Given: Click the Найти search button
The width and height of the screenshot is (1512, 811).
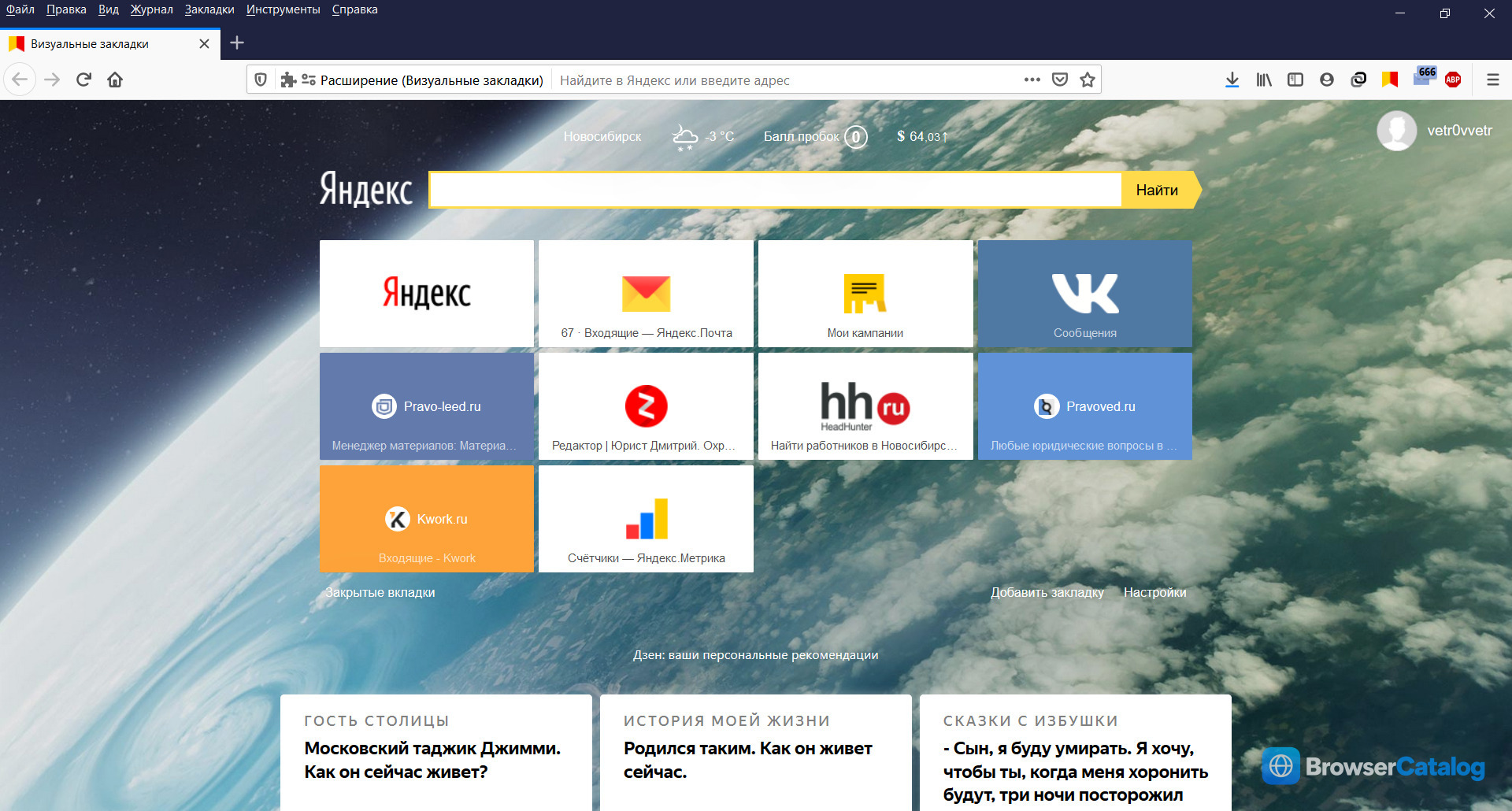Looking at the screenshot, I should (1159, 190).
